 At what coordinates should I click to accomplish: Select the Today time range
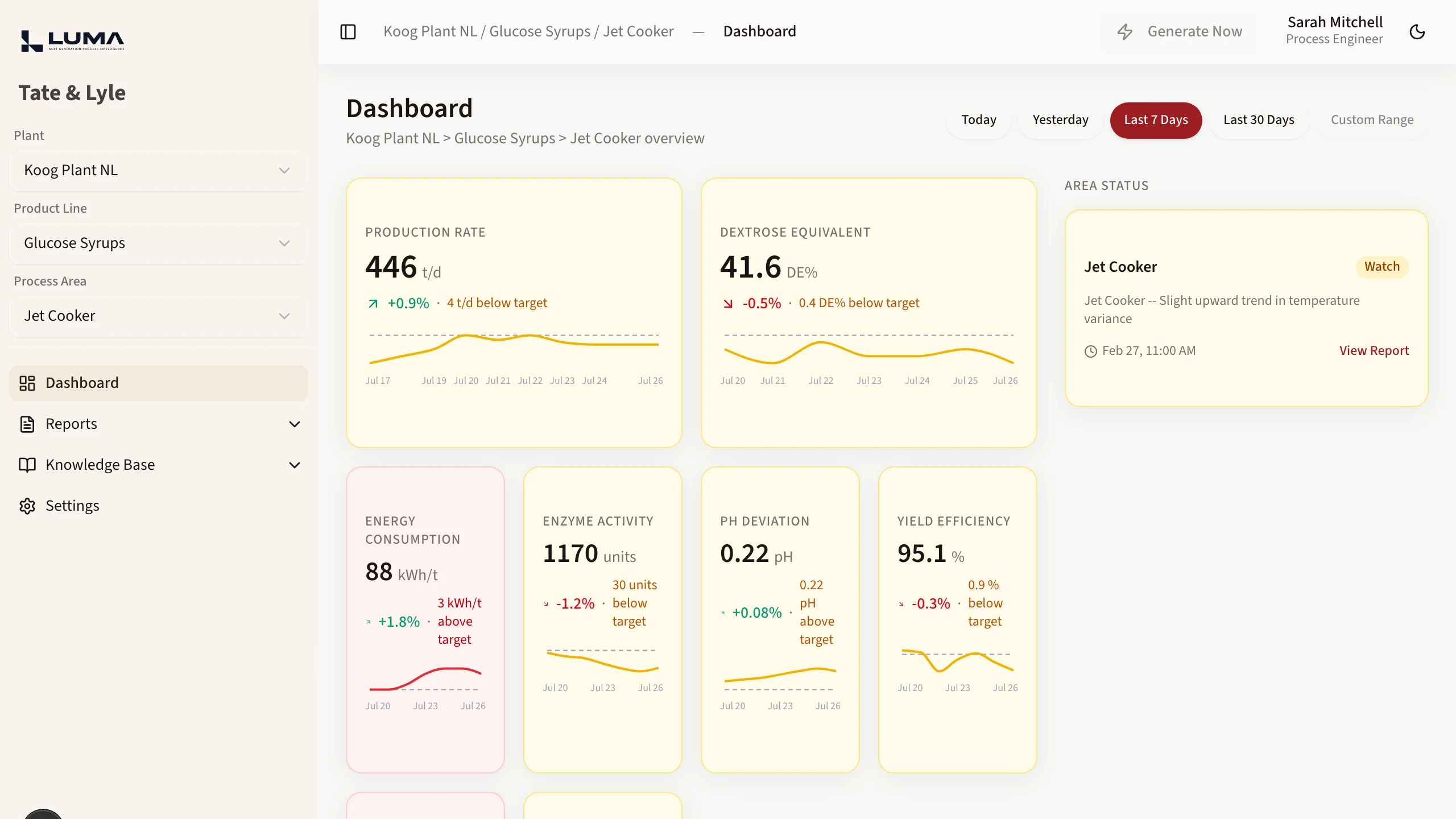tap(978, 120)
